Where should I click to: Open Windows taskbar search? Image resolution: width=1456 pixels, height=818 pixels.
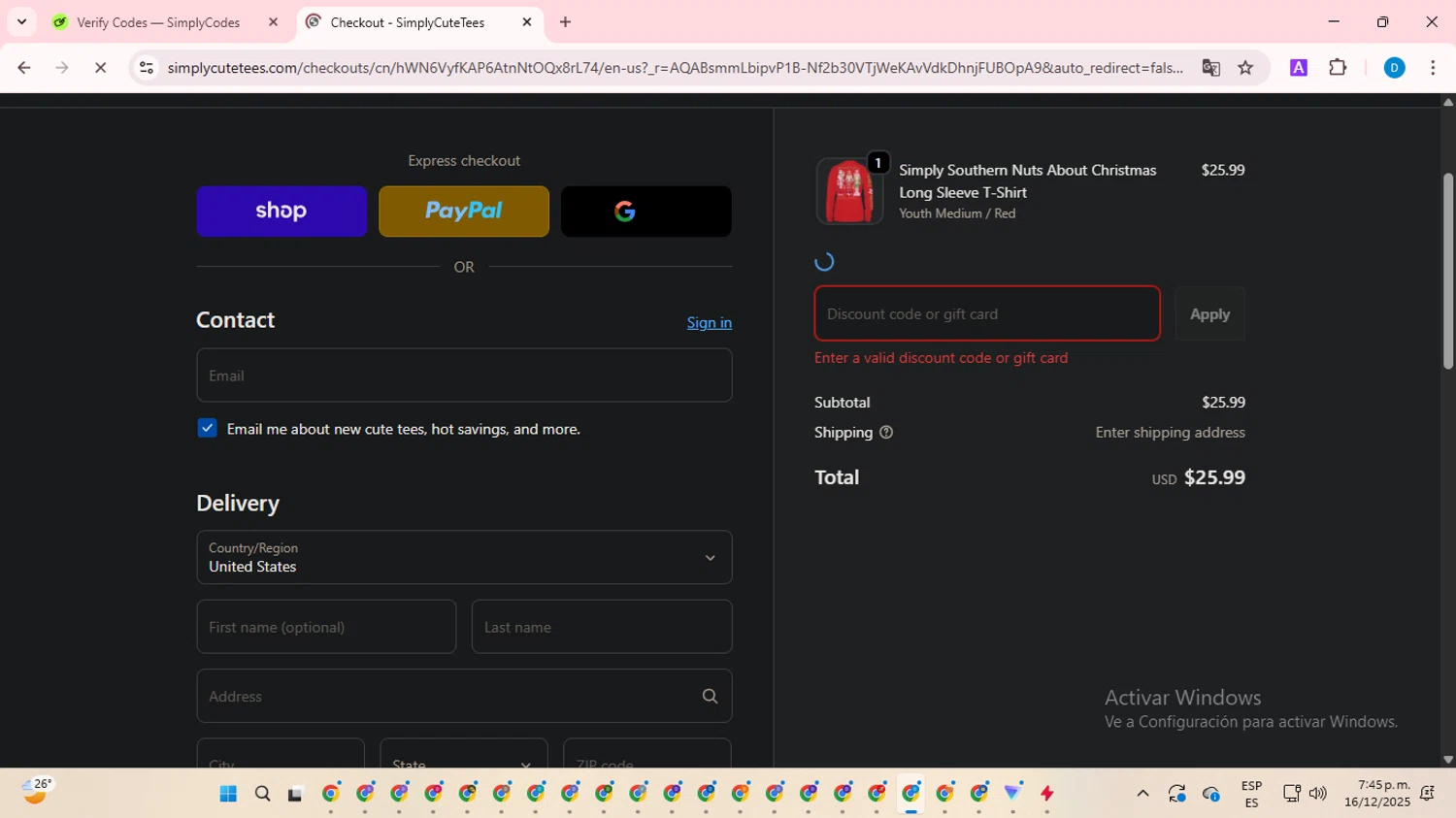(262, 794)
